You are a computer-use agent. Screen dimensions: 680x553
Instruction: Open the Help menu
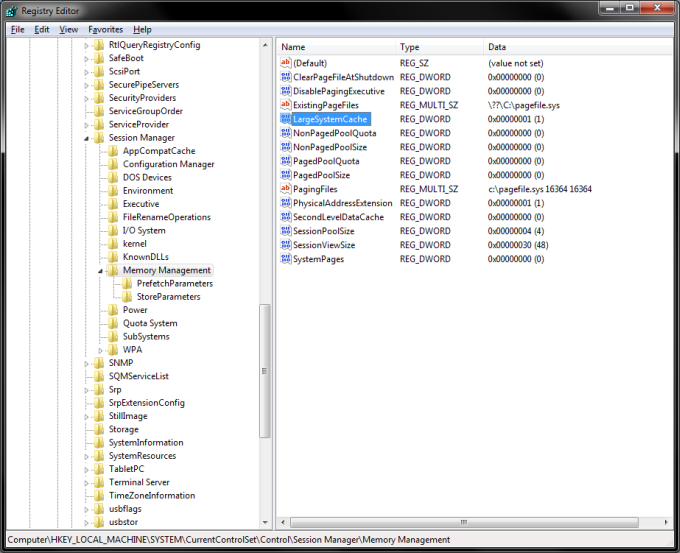[142, 29]
